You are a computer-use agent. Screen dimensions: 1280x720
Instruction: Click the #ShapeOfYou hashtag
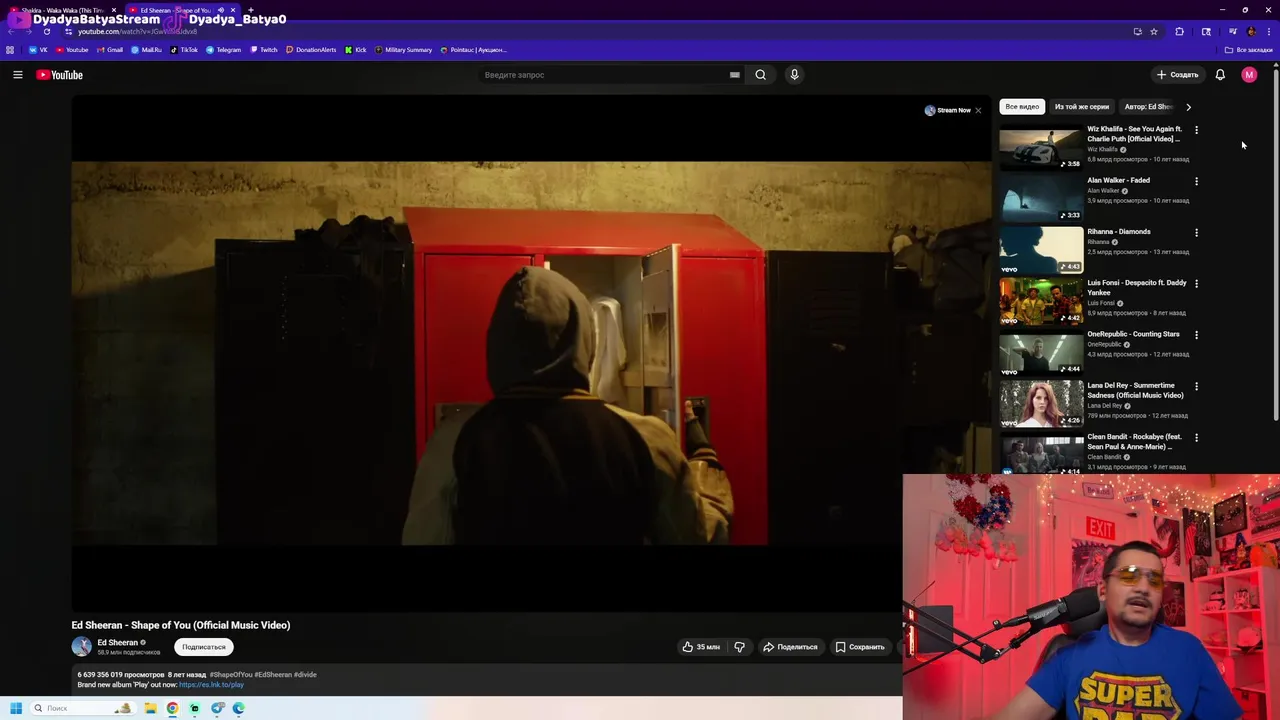[x=231, y=675]
